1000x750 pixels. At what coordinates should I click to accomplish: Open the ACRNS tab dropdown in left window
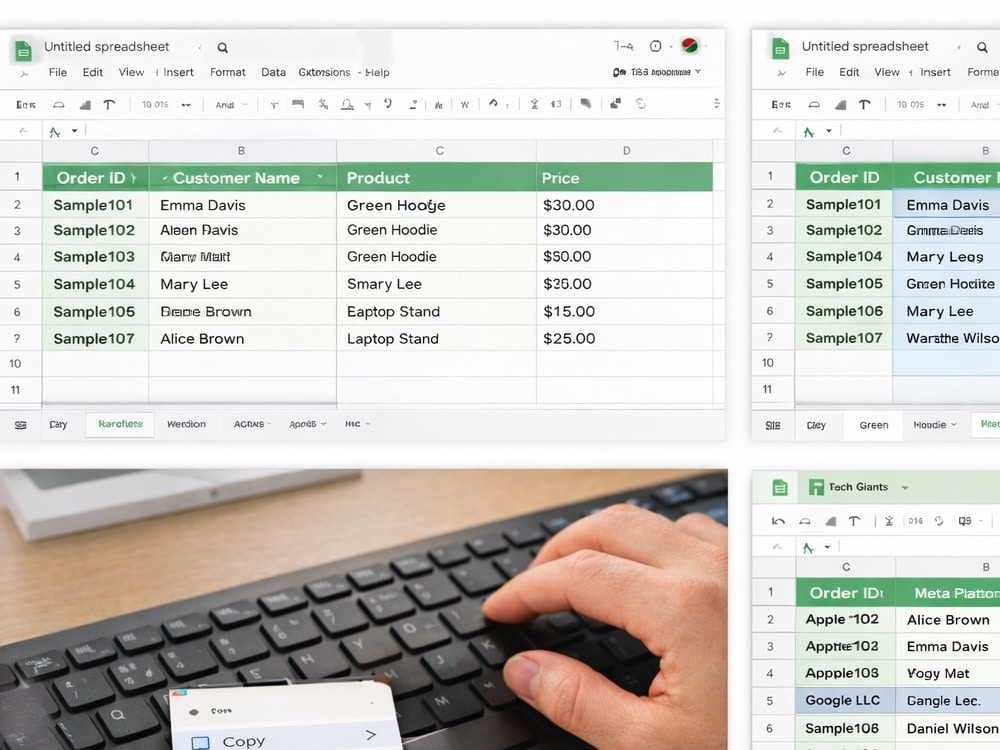tap(269, 423)
